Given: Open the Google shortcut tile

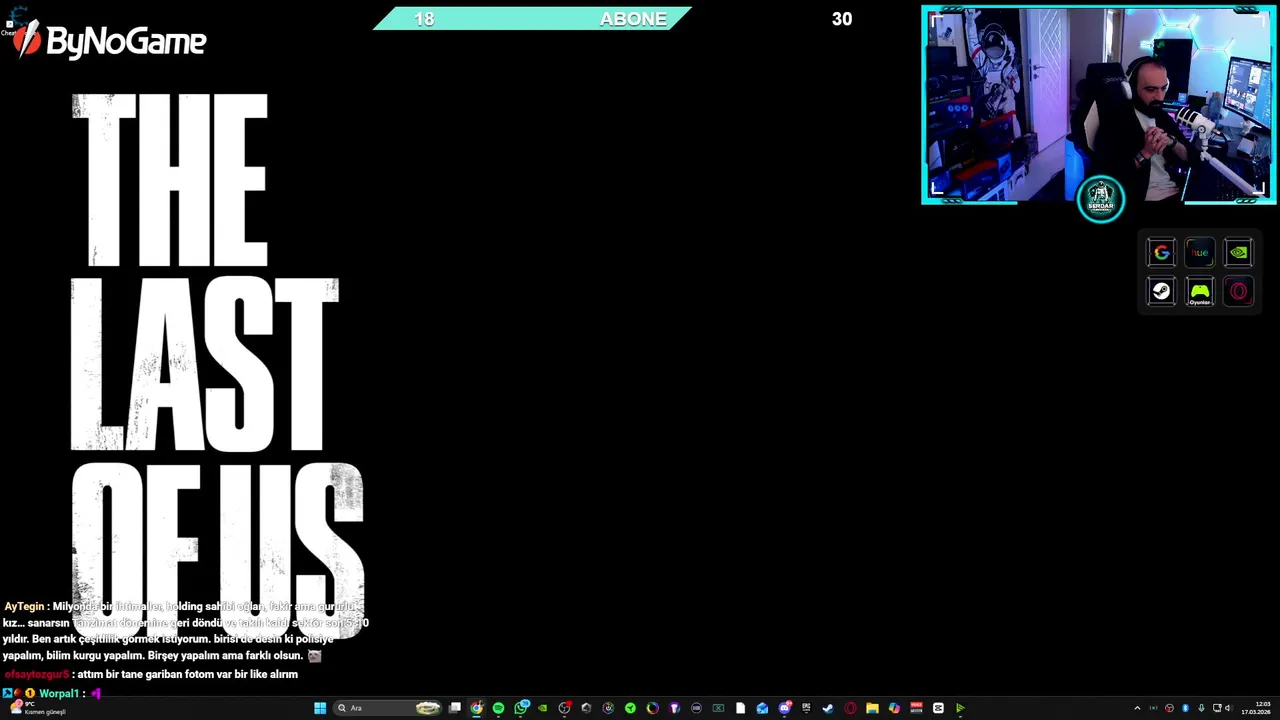Looking at the screenshot, I should [x=1161, y=253].
